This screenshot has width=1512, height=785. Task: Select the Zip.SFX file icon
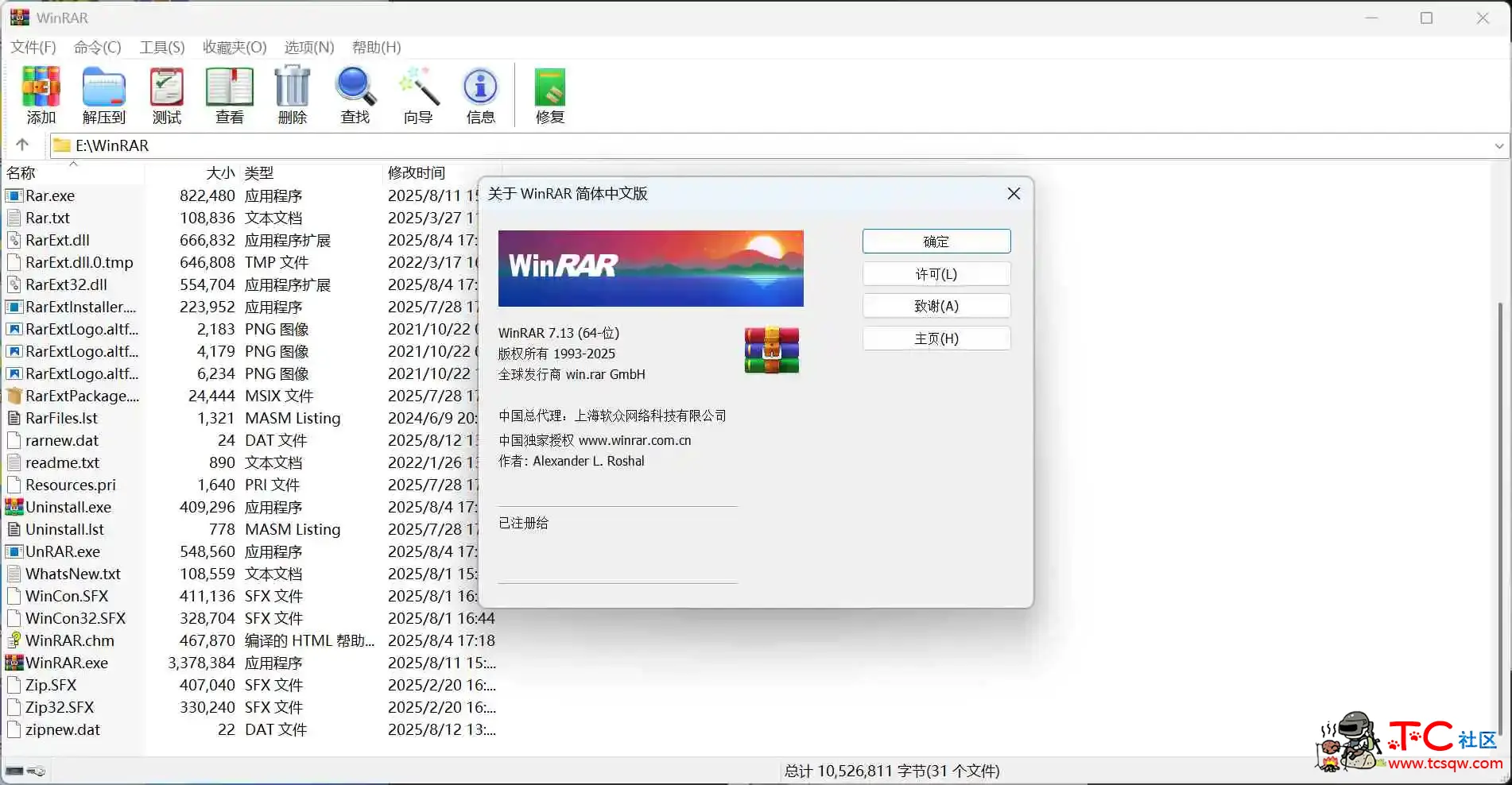pos(14,685)
